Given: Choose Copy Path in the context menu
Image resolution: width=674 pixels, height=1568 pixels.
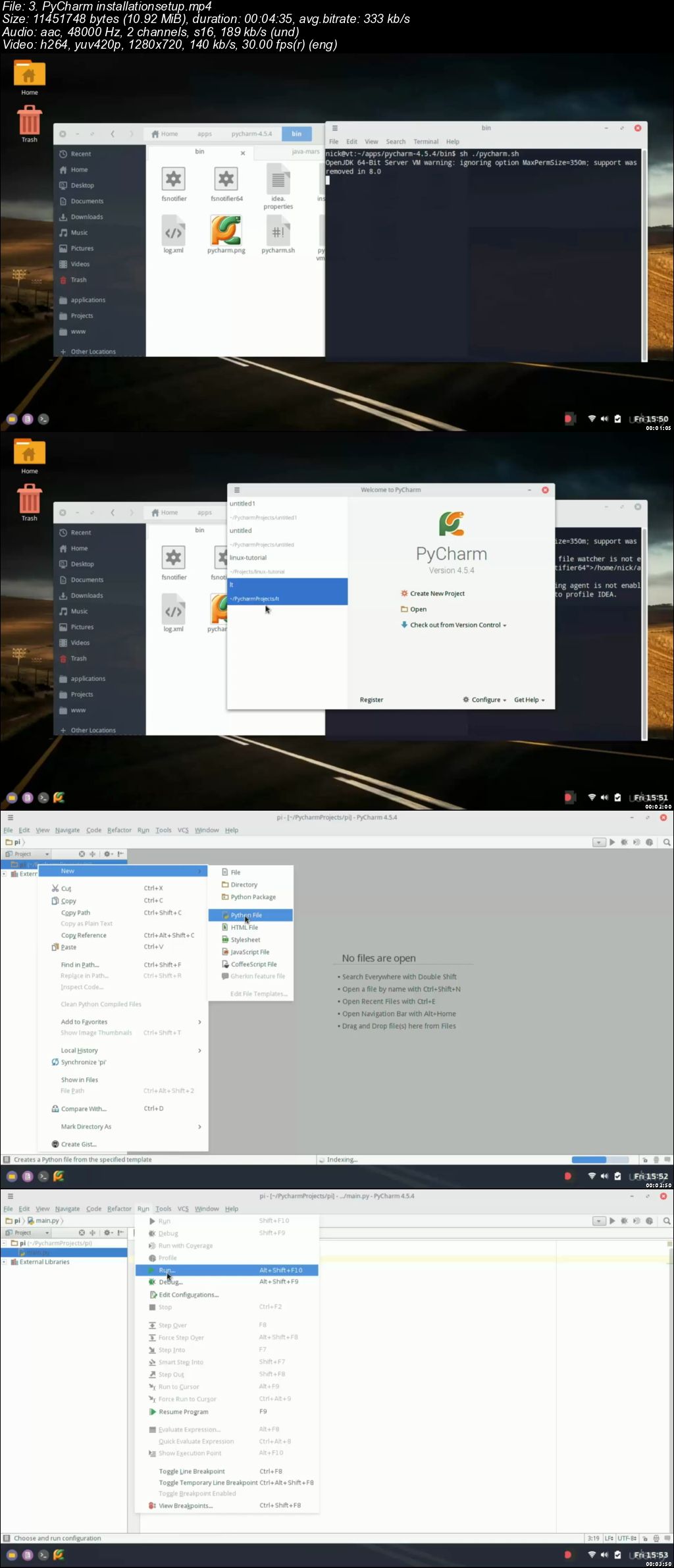Looking at the screenshot, I should click(x=123, y=913).
